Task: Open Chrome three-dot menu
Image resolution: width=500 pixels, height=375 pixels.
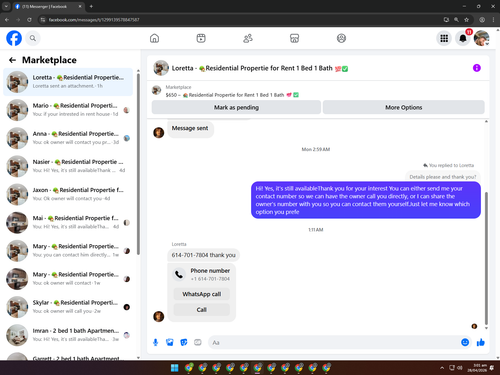Action: [493, 20]
